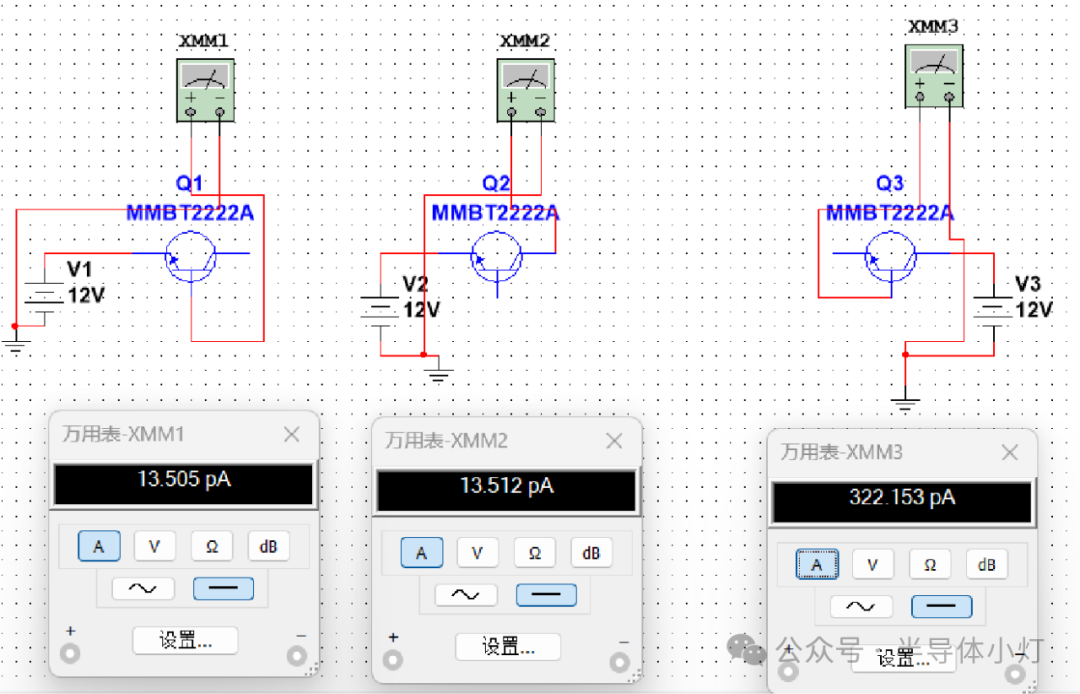Screen dimensions: 1080x694
Task: Switch XMM3 window to ohmmeter Ω mode
Action: (930, 565)
